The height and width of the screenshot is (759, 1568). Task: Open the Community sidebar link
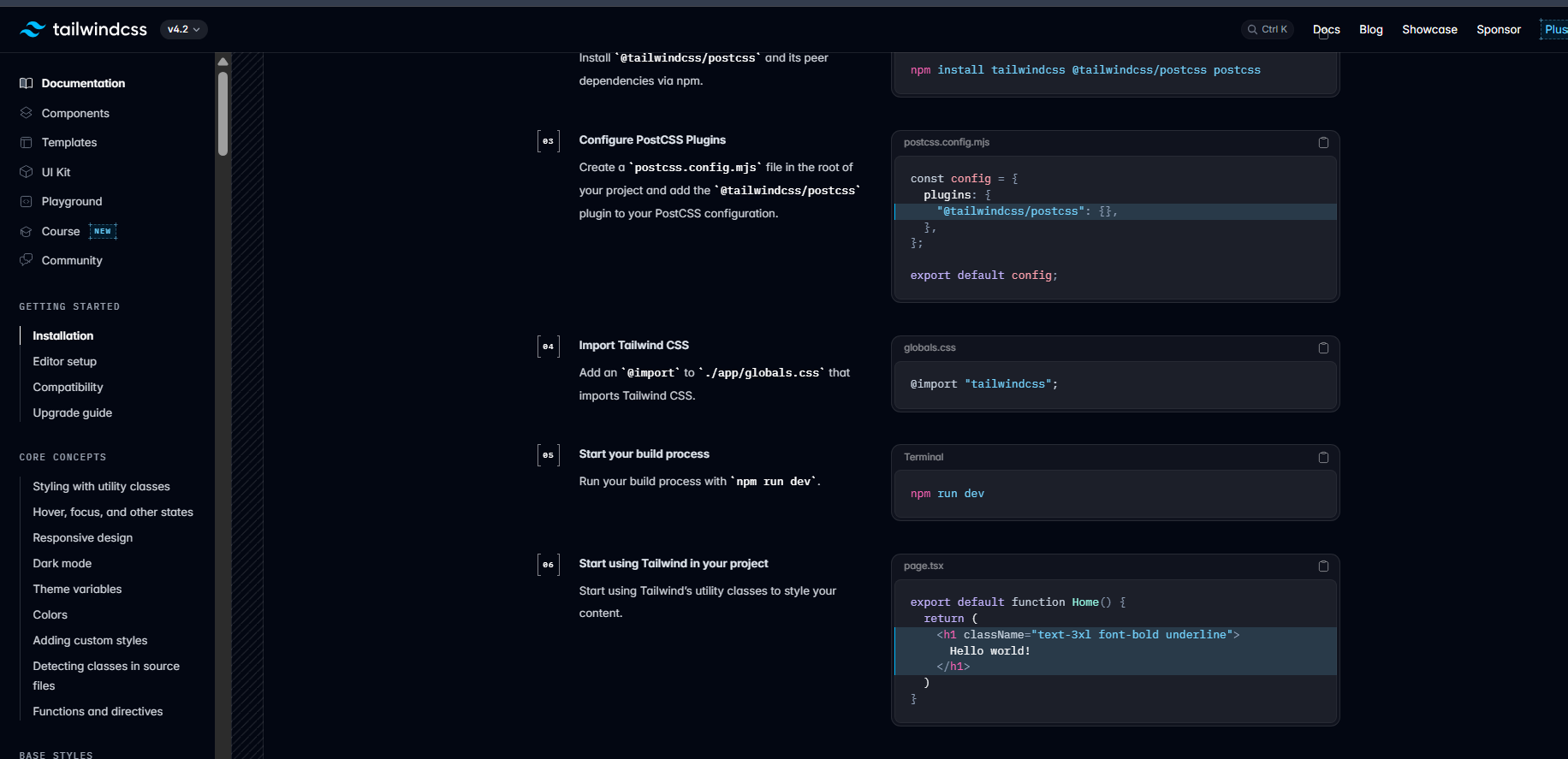point(72,260)
